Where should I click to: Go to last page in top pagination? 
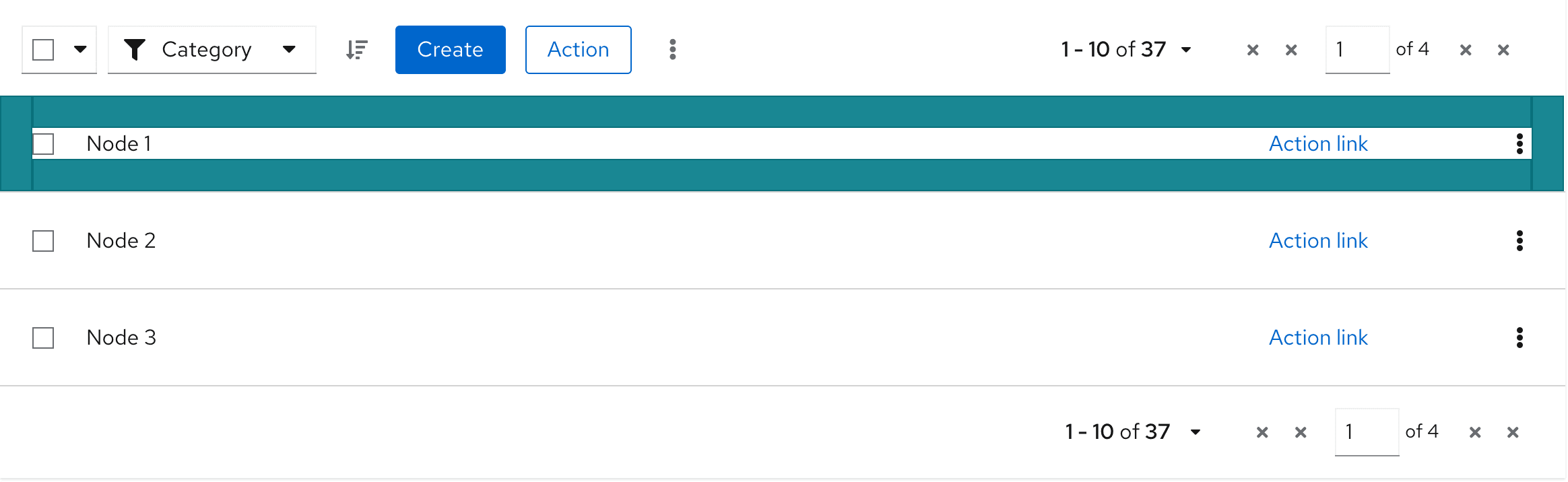pos(1503,50)
